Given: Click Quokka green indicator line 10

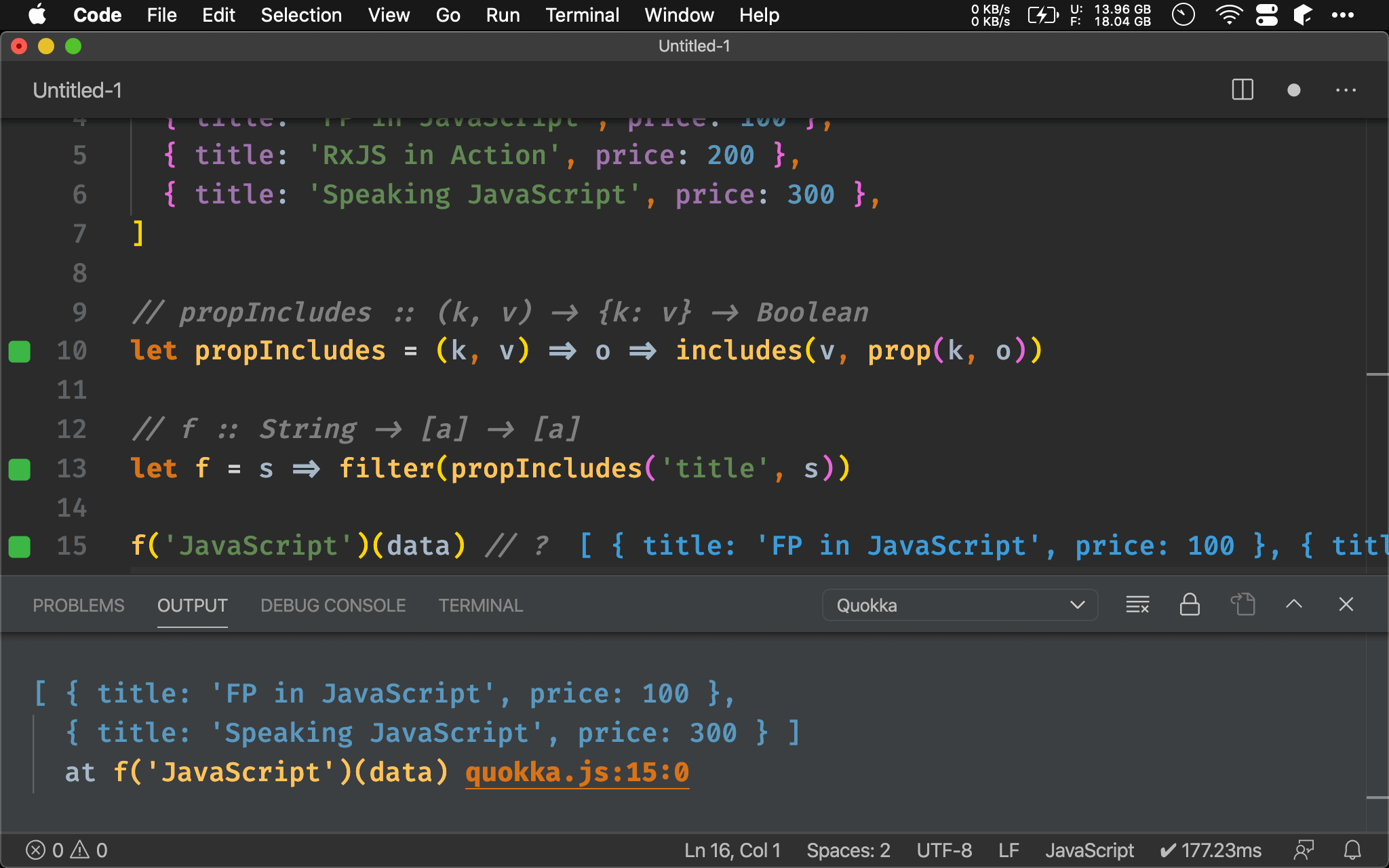Looking at the screenshot, I should click(x=20, y=351).
